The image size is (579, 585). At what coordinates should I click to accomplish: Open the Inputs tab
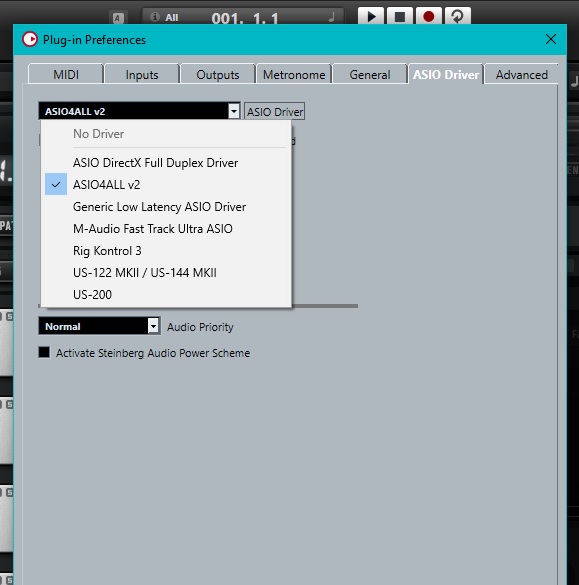tap(142, 75)
